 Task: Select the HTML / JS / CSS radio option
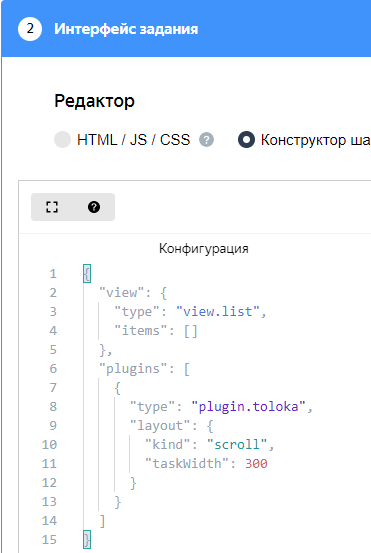tap(62, 139)
